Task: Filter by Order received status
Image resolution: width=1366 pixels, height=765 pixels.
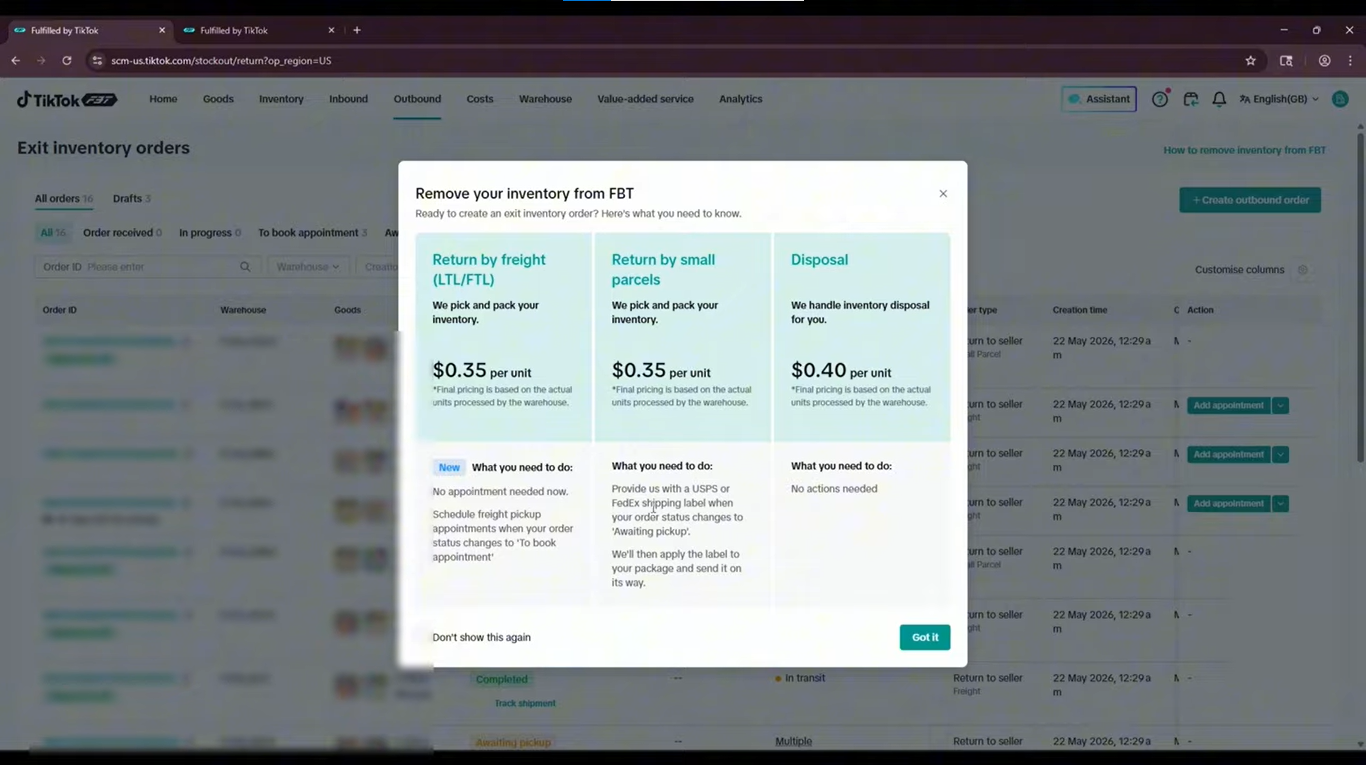Action: 122,233
